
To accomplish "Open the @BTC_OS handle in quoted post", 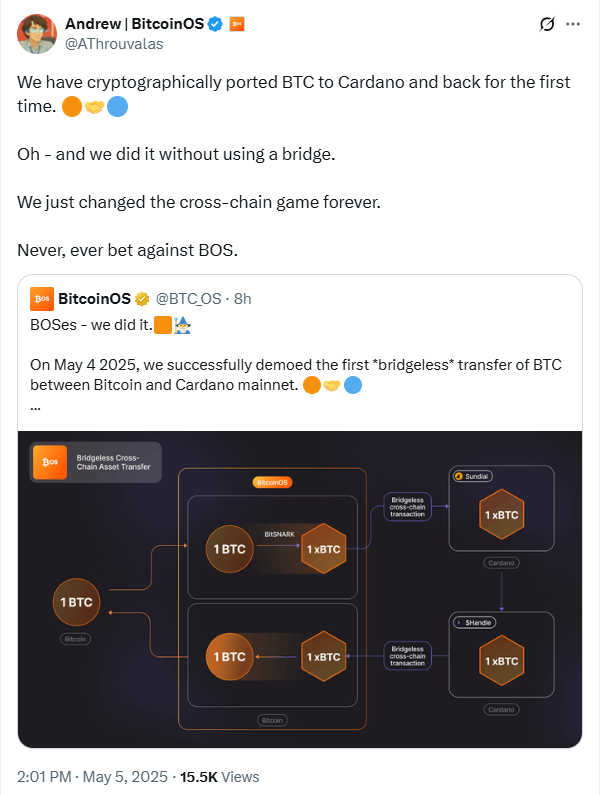I will tap(190, 298).
